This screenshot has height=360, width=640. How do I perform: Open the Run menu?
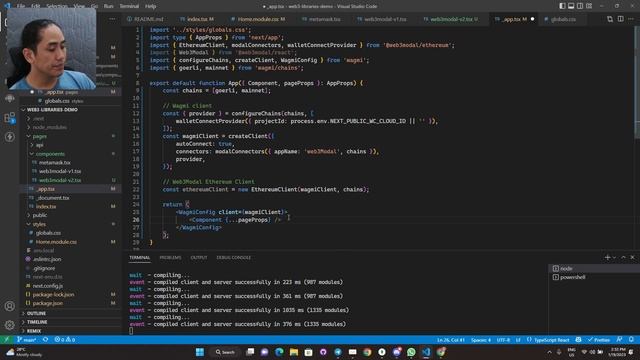(x=109, y=6)
